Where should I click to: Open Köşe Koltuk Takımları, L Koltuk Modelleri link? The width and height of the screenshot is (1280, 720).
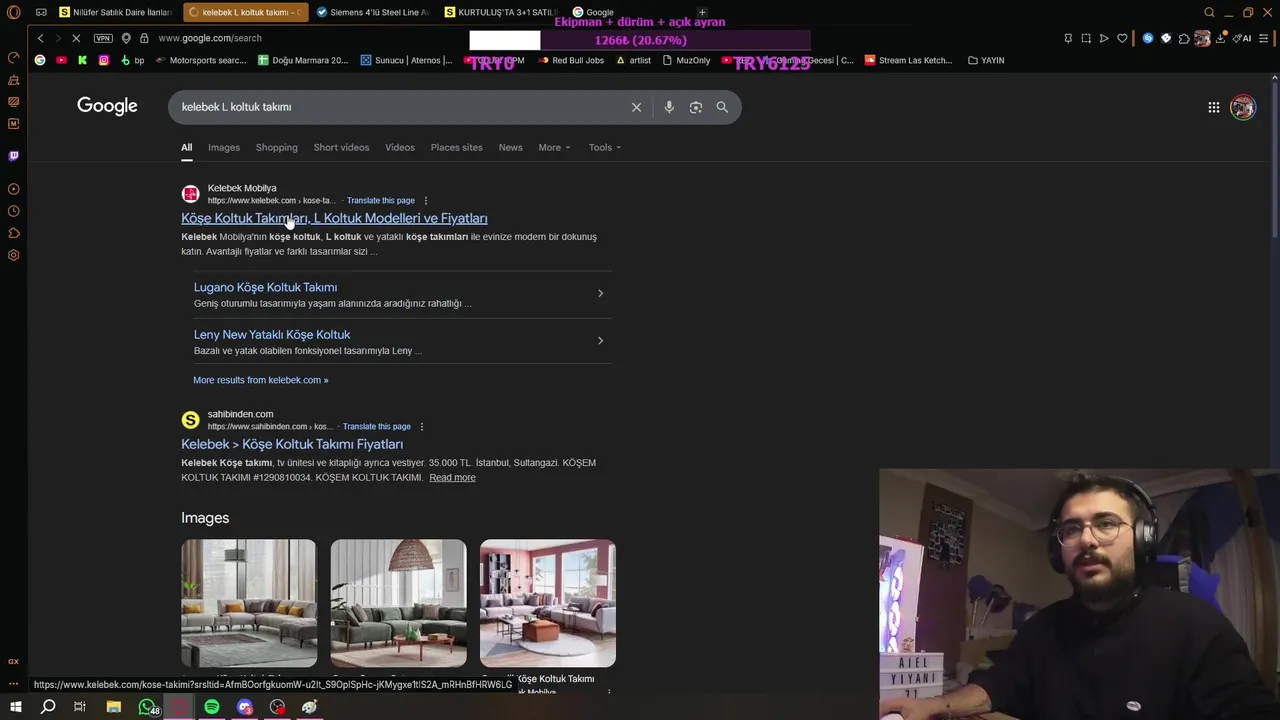[x=334, y=218]
